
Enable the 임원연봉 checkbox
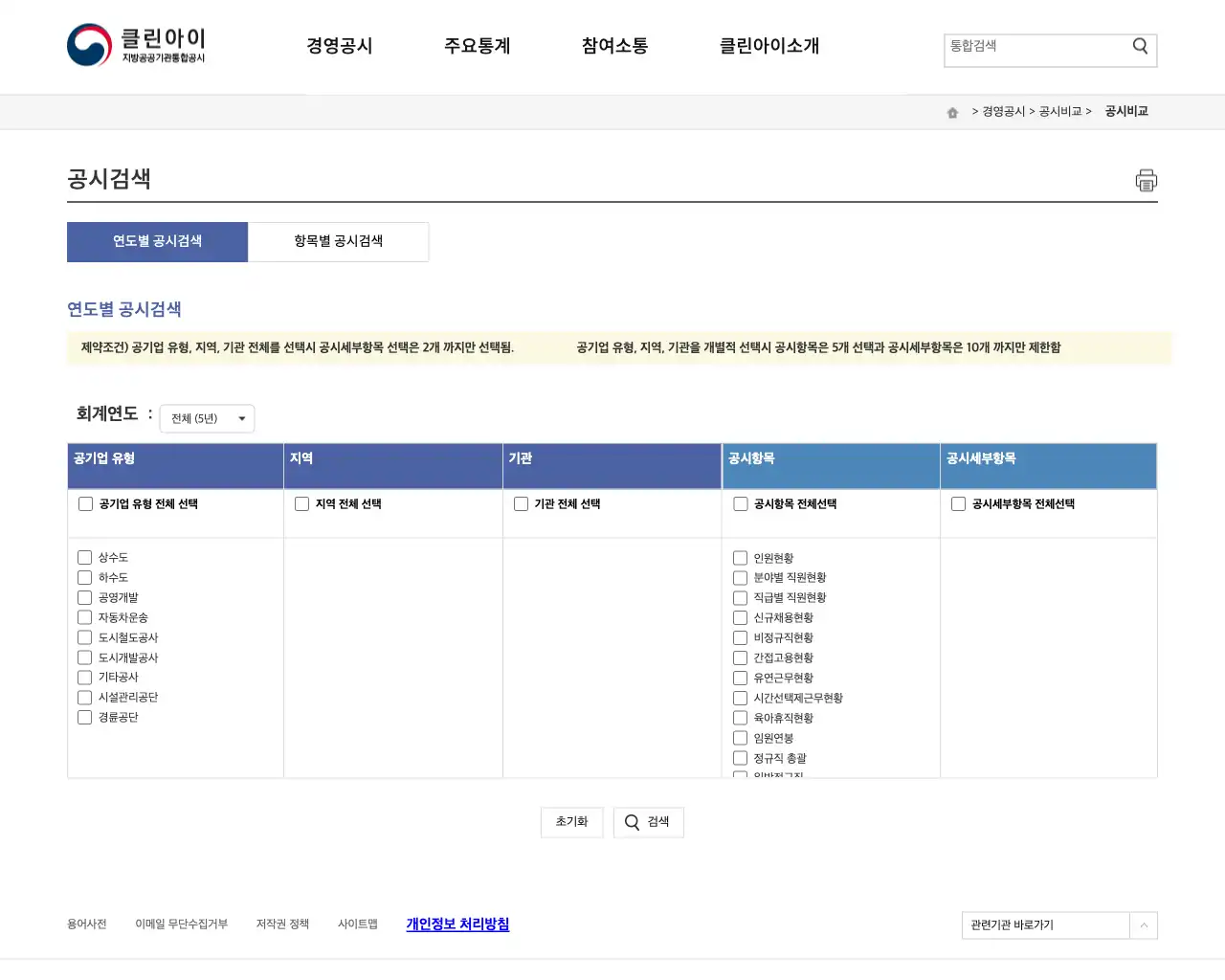[740, 737]
